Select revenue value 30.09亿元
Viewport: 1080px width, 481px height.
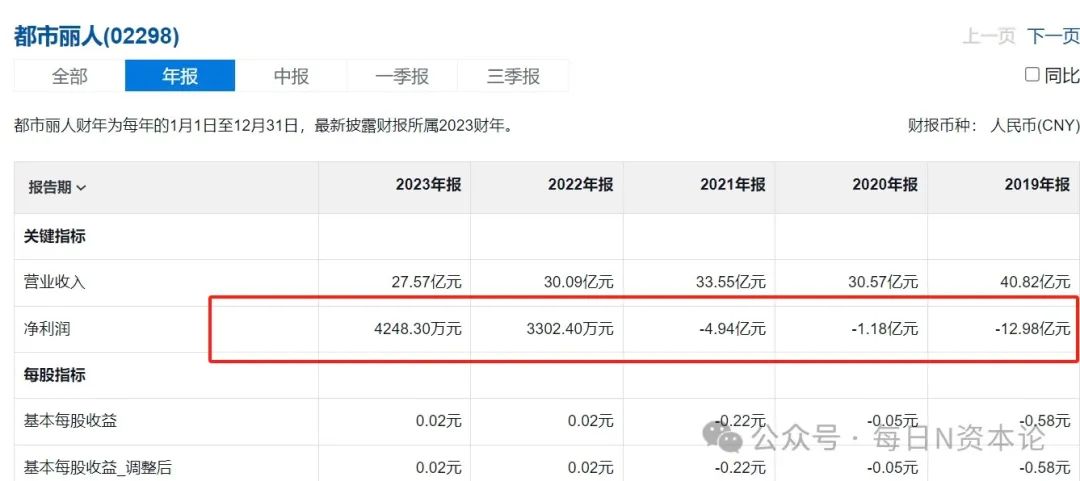[577, 282]
